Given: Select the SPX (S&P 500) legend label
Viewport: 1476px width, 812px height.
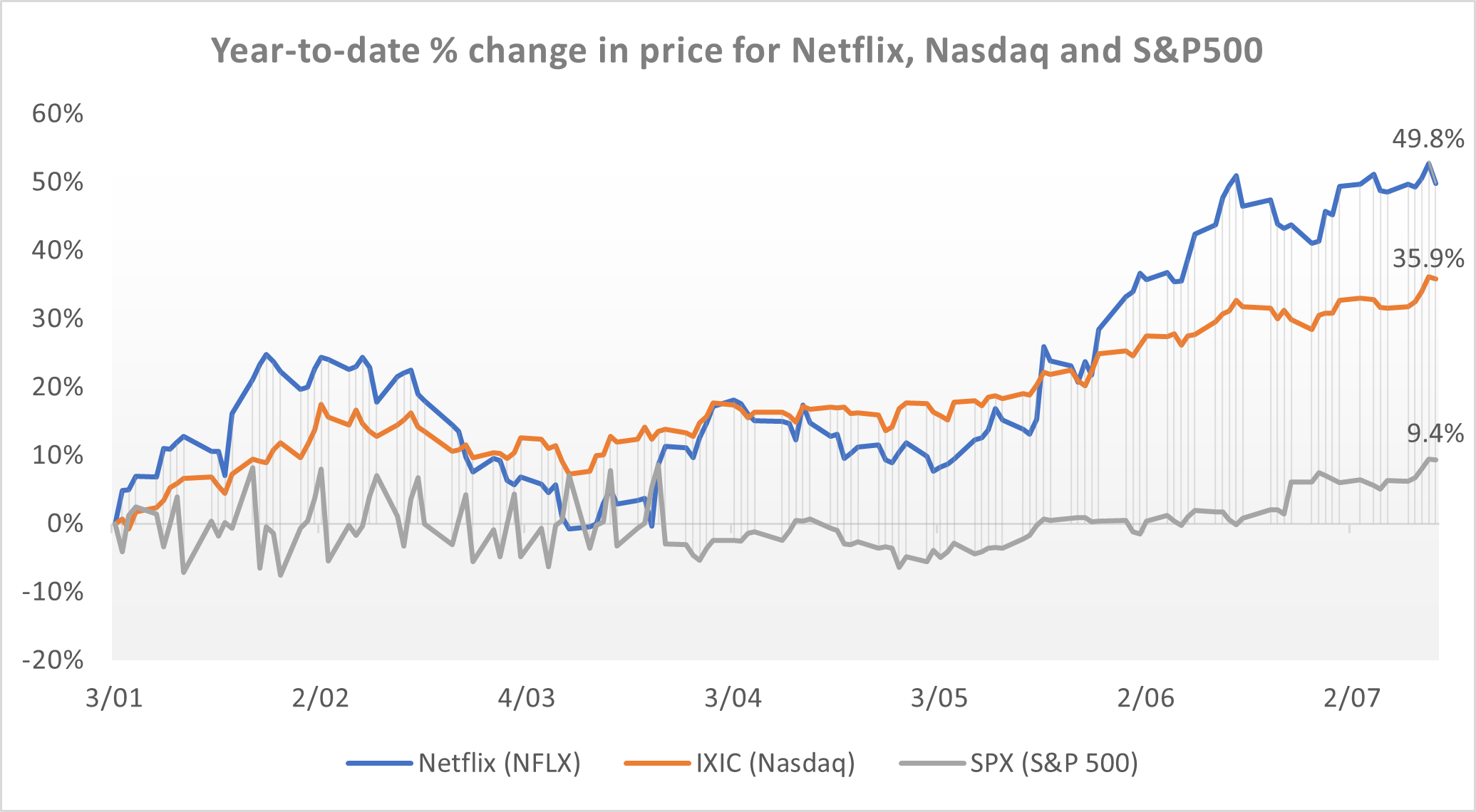Looking at the screenshot, I should click(1053, 763).
